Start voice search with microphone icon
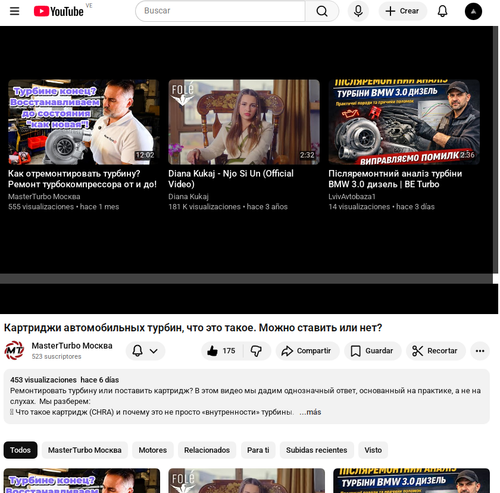This screenshot has height=493, width=500. (358, 11)
